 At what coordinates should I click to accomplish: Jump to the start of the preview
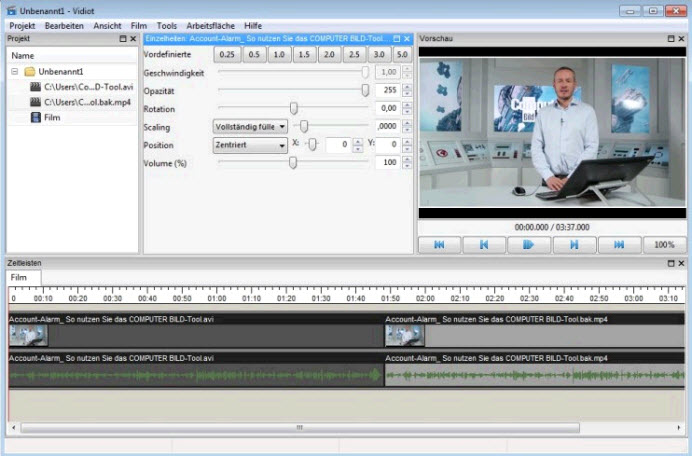439,245
